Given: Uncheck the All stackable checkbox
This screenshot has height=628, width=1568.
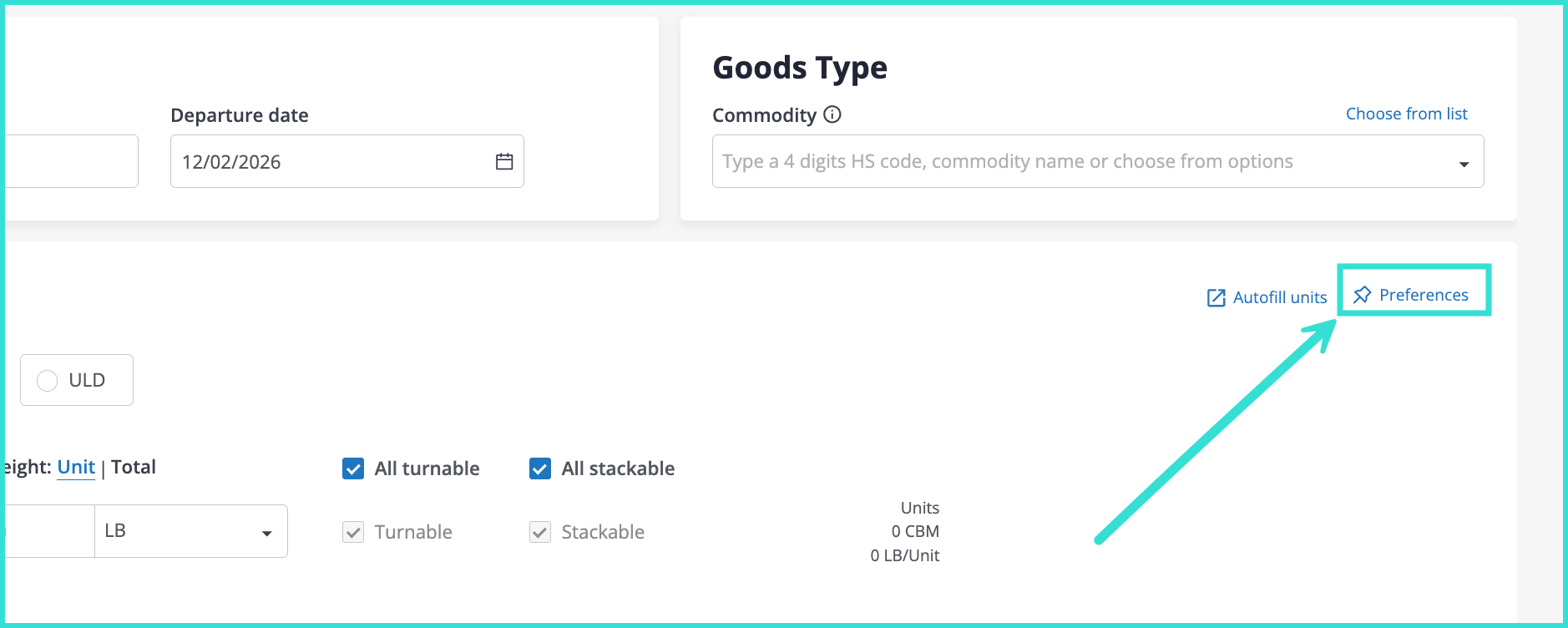Looking at the screenshot, I should click(540, 468).
